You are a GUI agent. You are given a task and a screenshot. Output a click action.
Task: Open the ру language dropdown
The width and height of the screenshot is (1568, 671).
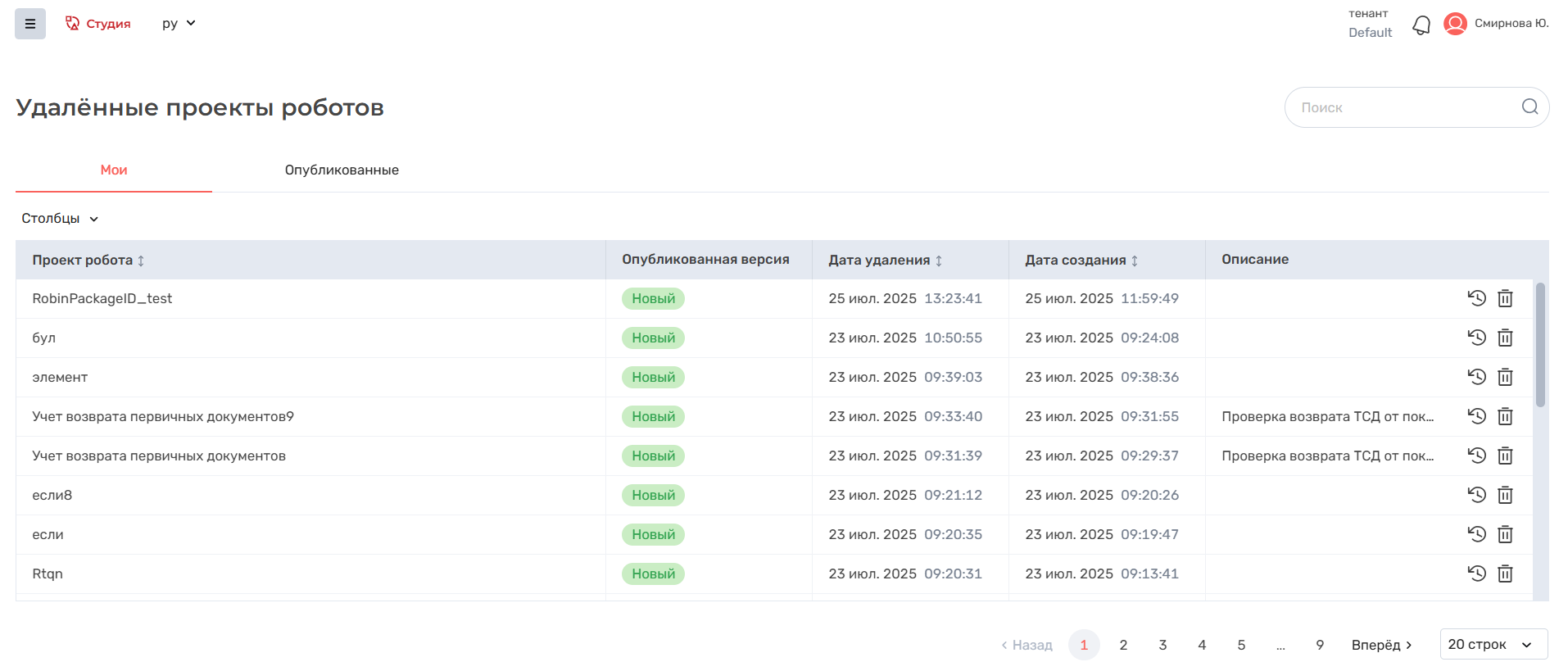pyautogui.click(x=179, y=24)
